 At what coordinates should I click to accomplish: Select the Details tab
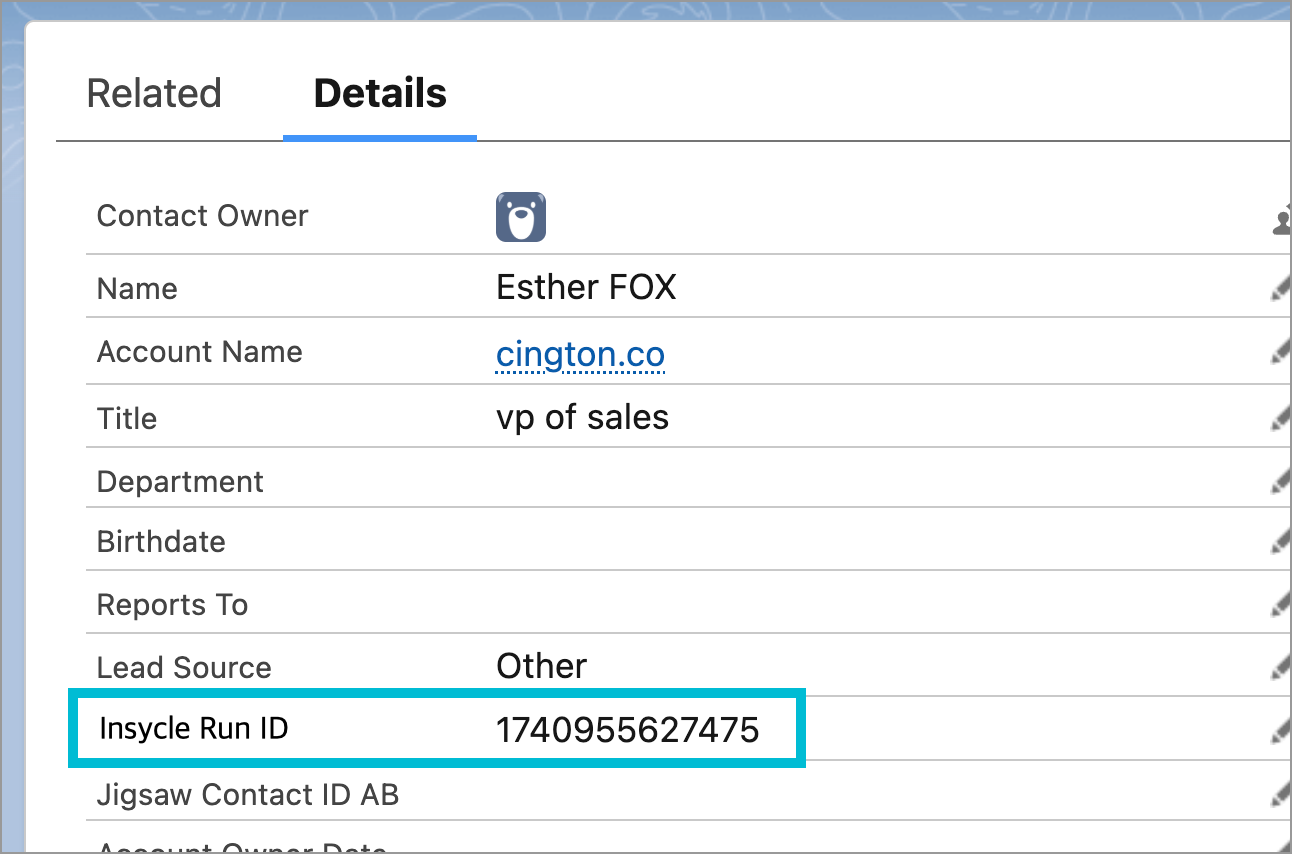click(x=380, y=93)
